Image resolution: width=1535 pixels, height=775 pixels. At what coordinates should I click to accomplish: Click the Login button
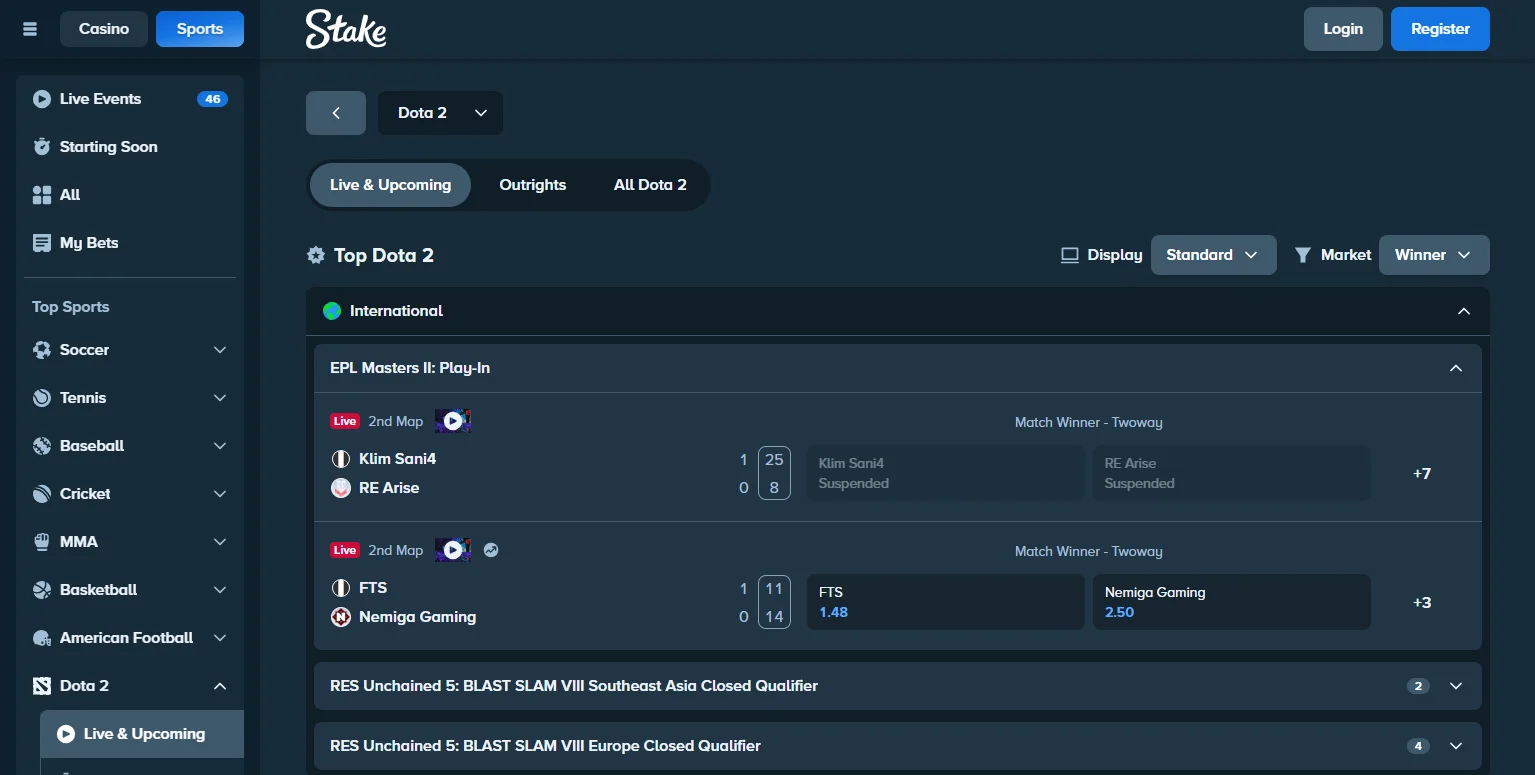pos(1343,29)
